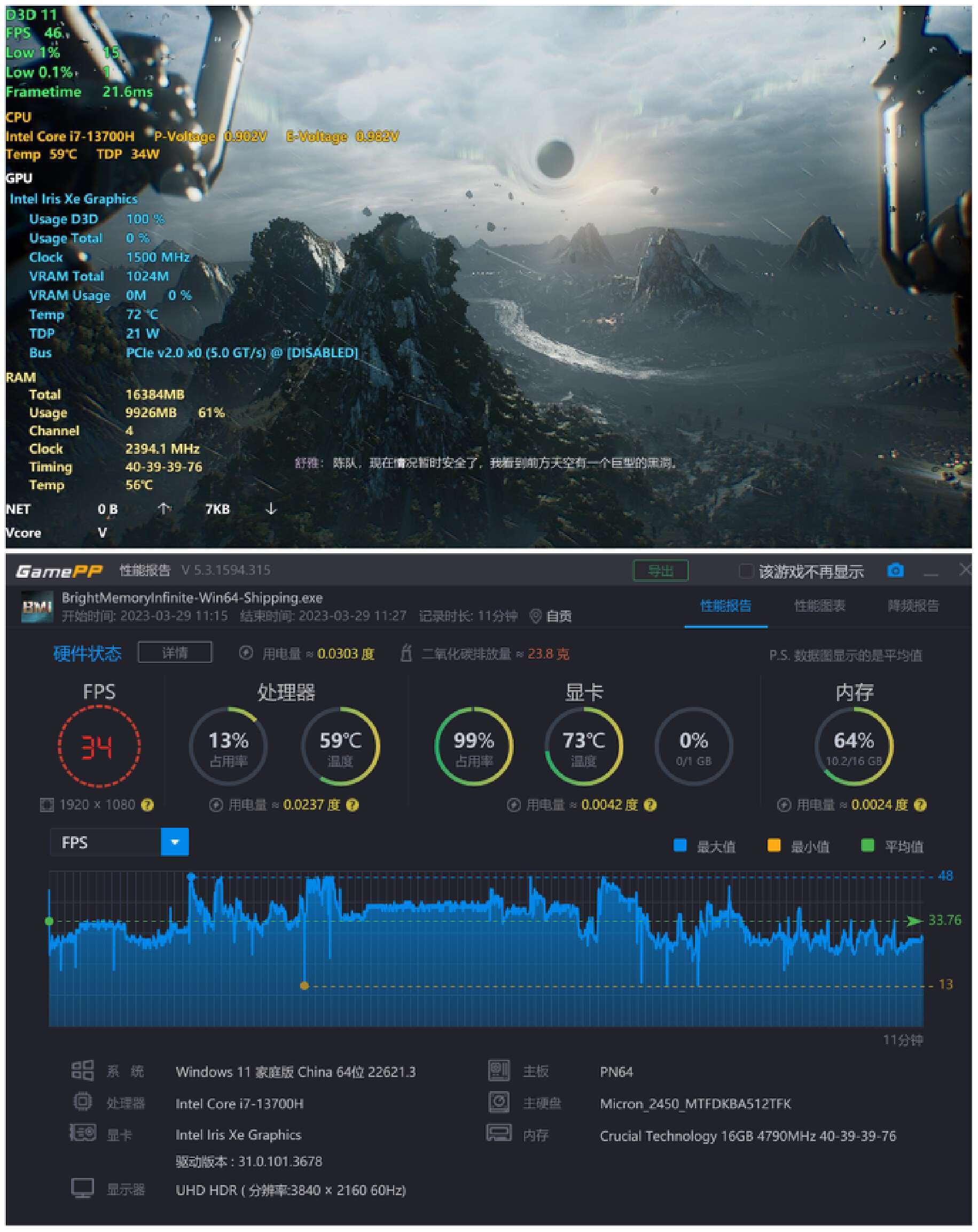Click the orange 最小值 legend swatch
Viewport: 978px width, 1232px height.
(x=773, y=845)
